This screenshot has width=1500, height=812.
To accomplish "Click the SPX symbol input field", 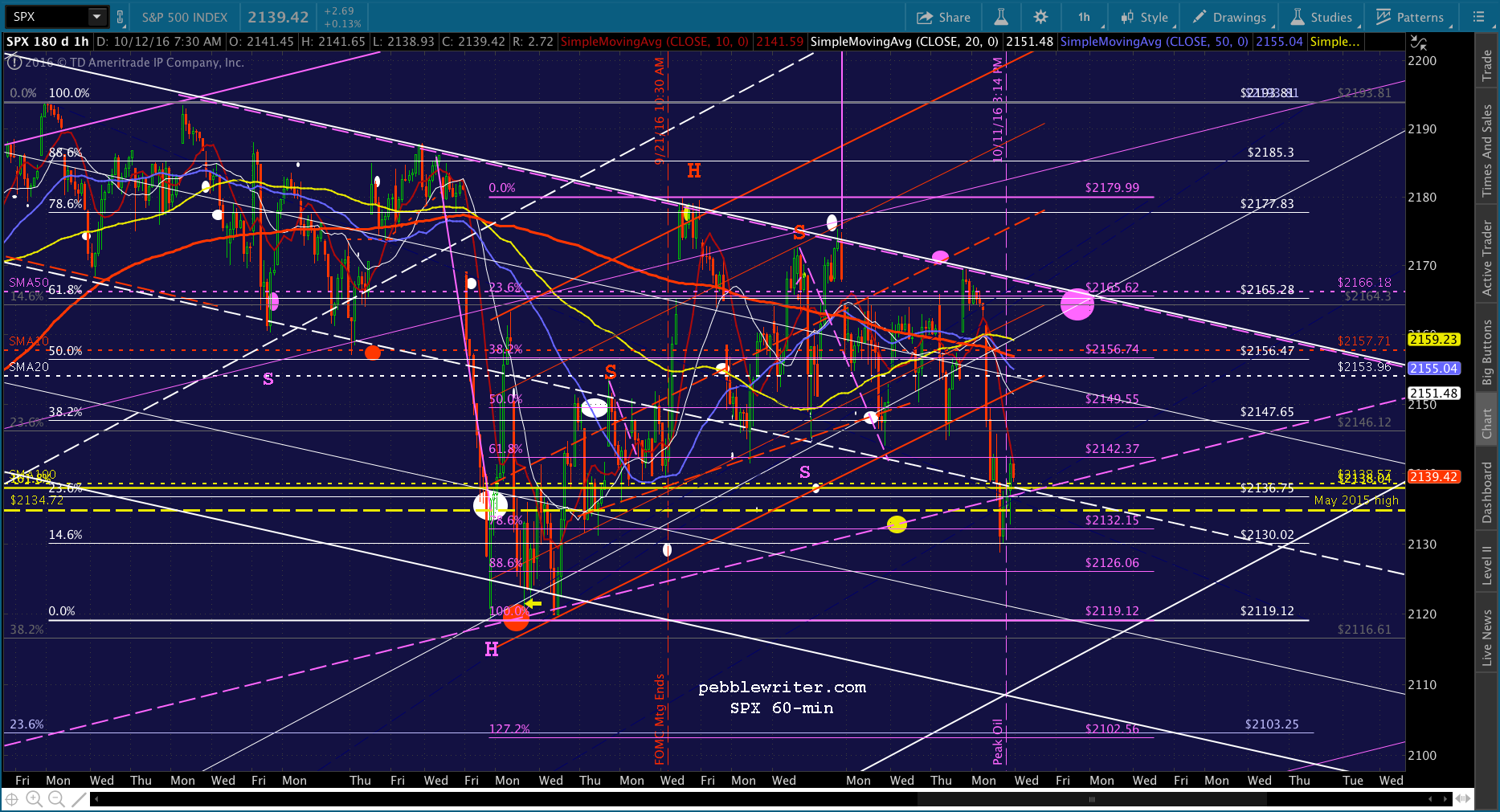I will 47,17.
